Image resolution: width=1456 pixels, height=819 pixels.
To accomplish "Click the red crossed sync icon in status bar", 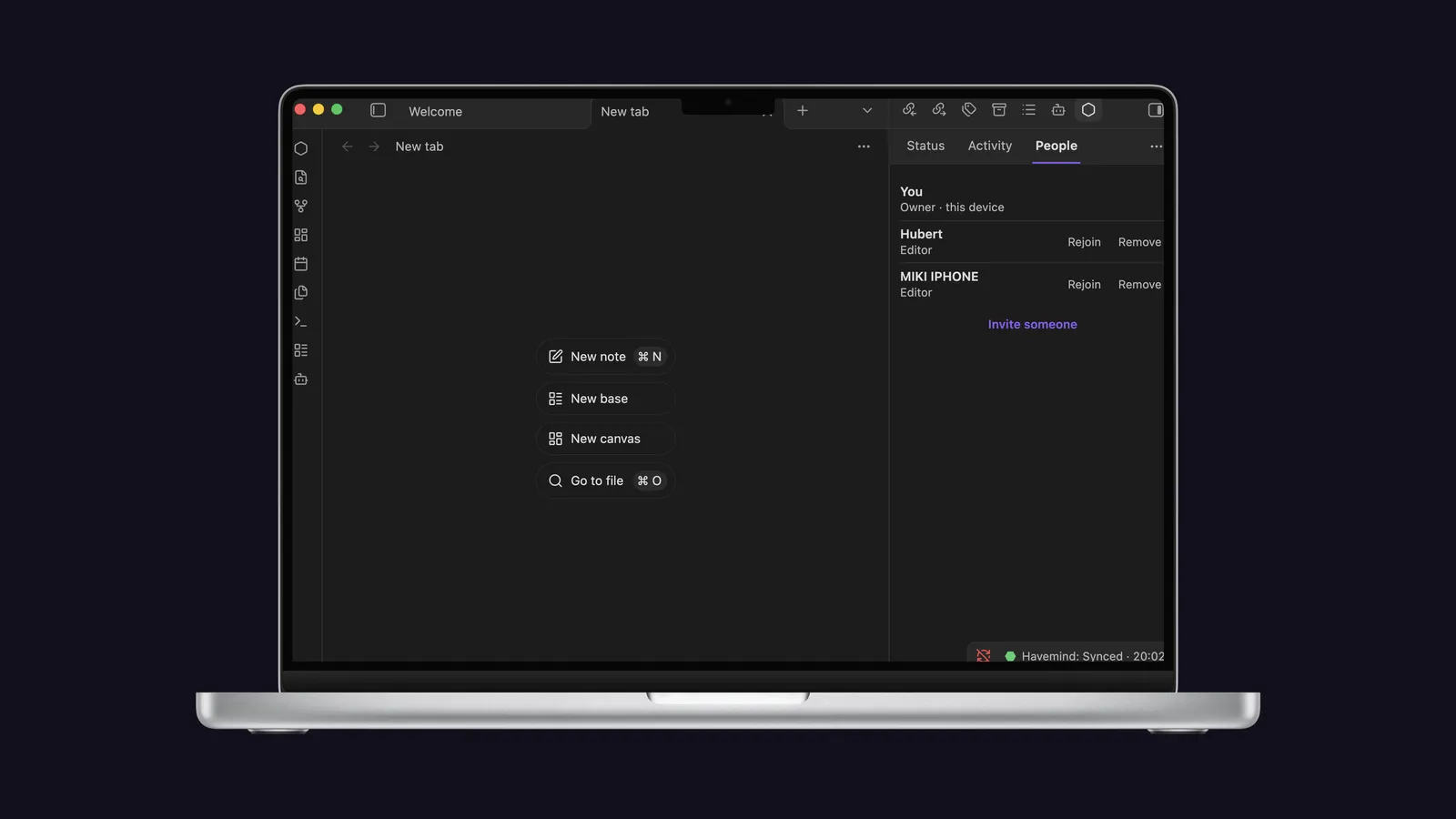I will coord(984,655).
